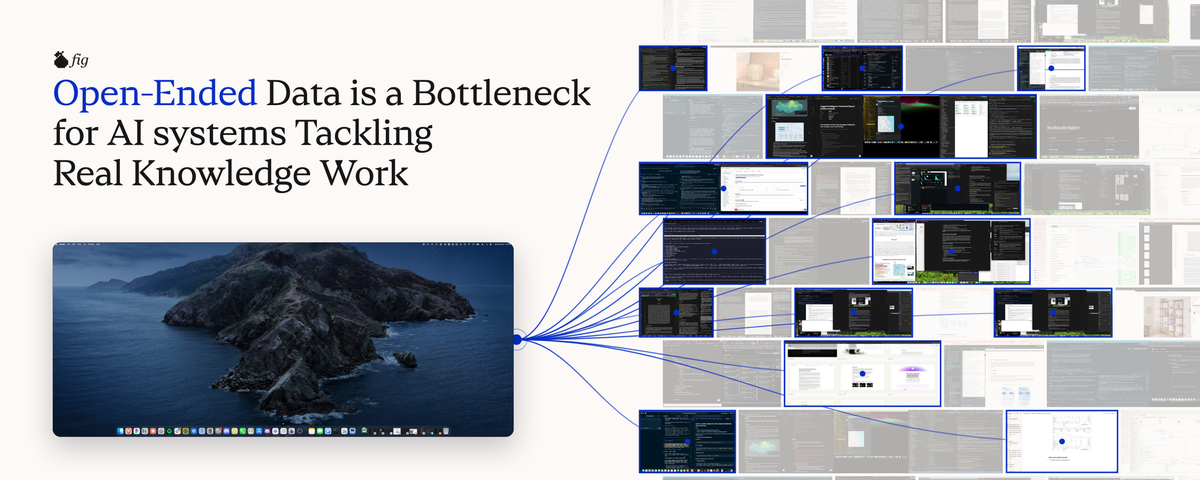
Task: Open the yellow Notes dock icon
Action: [311, 431]
